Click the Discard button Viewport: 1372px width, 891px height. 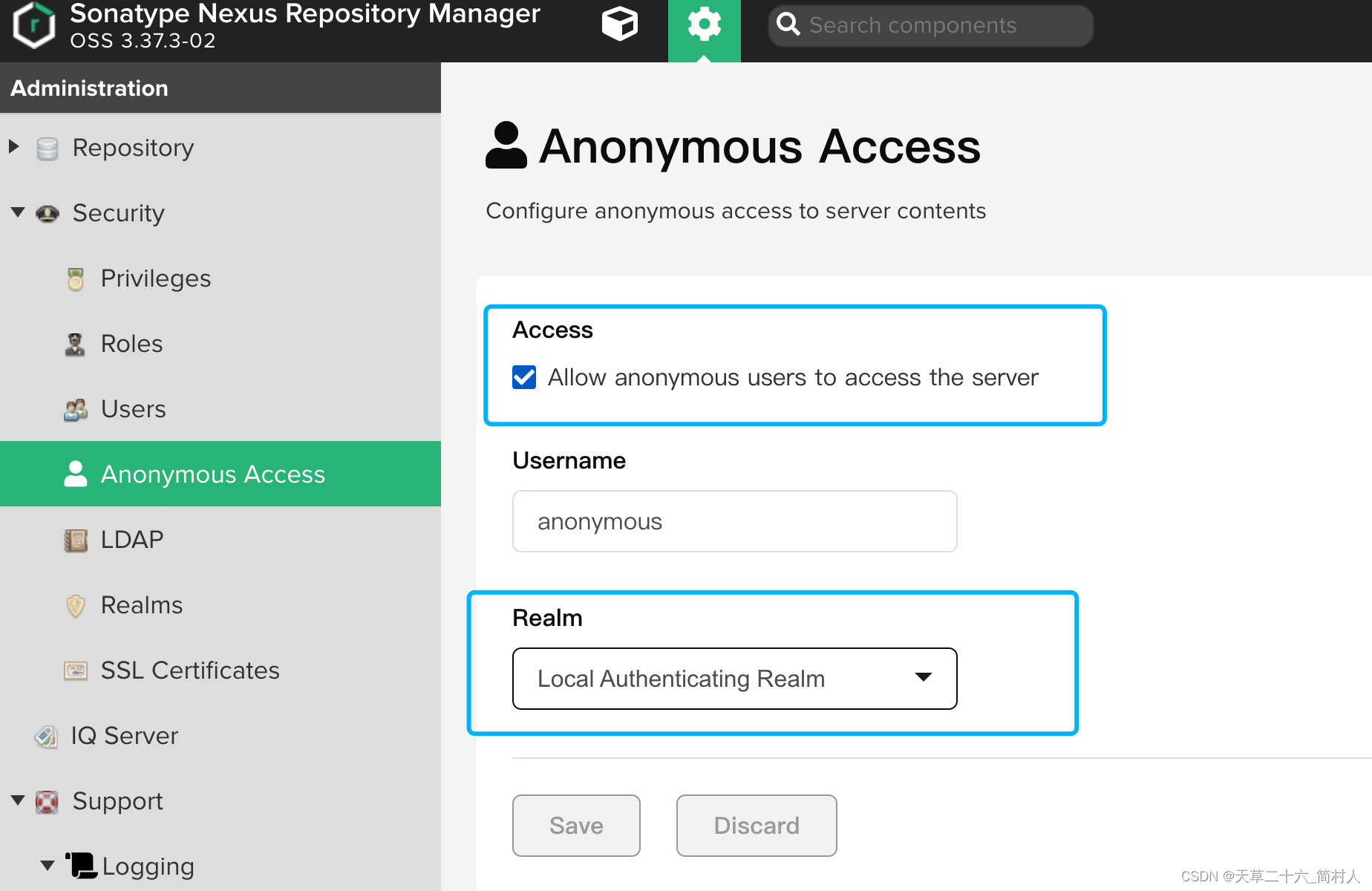756,825
